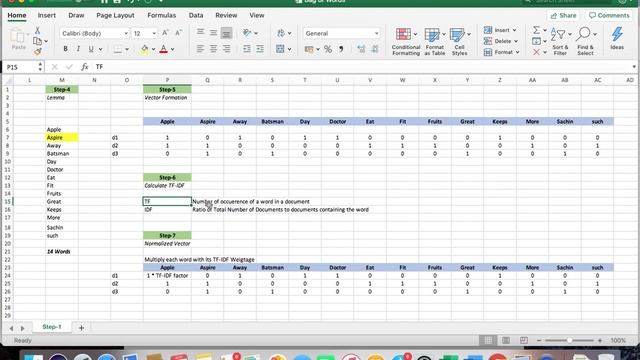The height and width of the screenshot is (360, 640).
Task: Select bottom vertical alignment
Action: tap(226, 33)
